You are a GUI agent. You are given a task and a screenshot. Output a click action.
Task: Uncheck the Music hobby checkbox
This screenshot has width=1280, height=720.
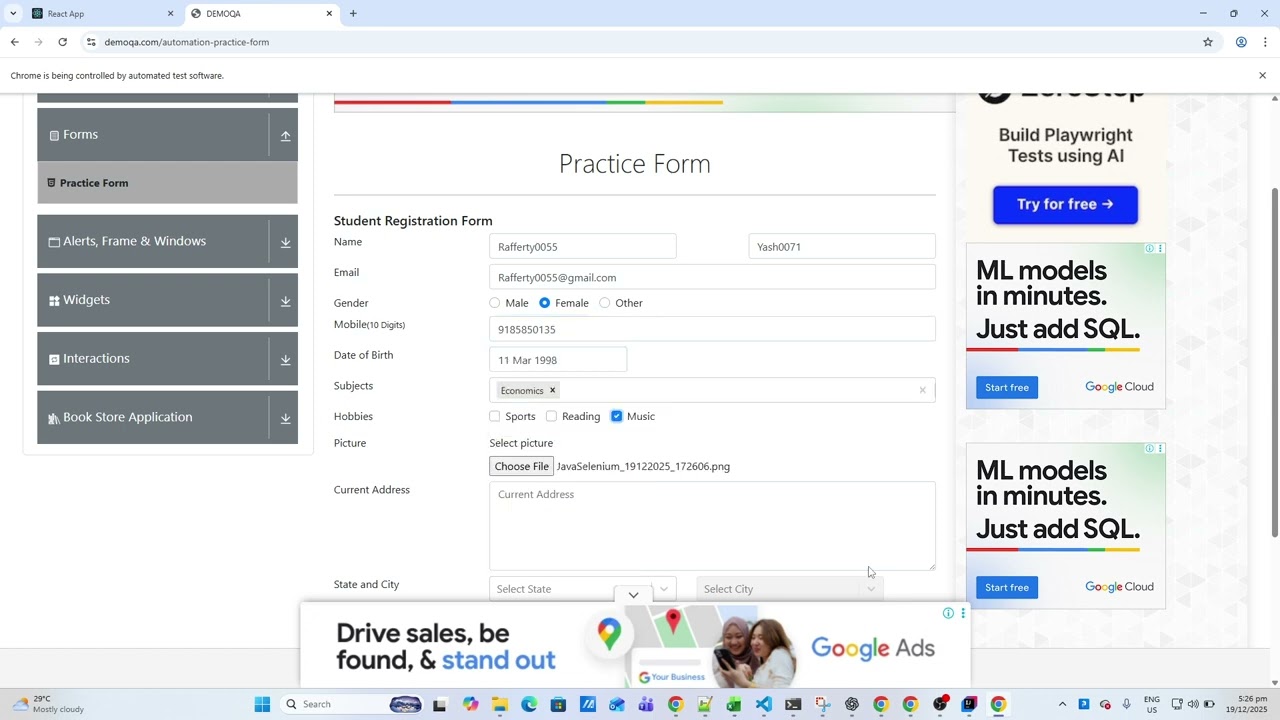(616, 416)
